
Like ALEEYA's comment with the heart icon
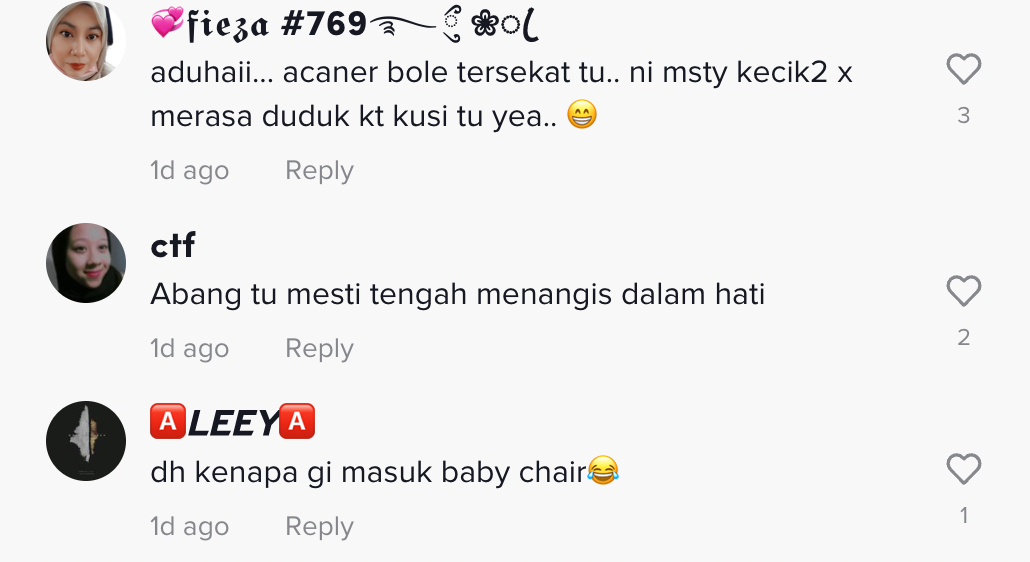click(x=963, y=469)
